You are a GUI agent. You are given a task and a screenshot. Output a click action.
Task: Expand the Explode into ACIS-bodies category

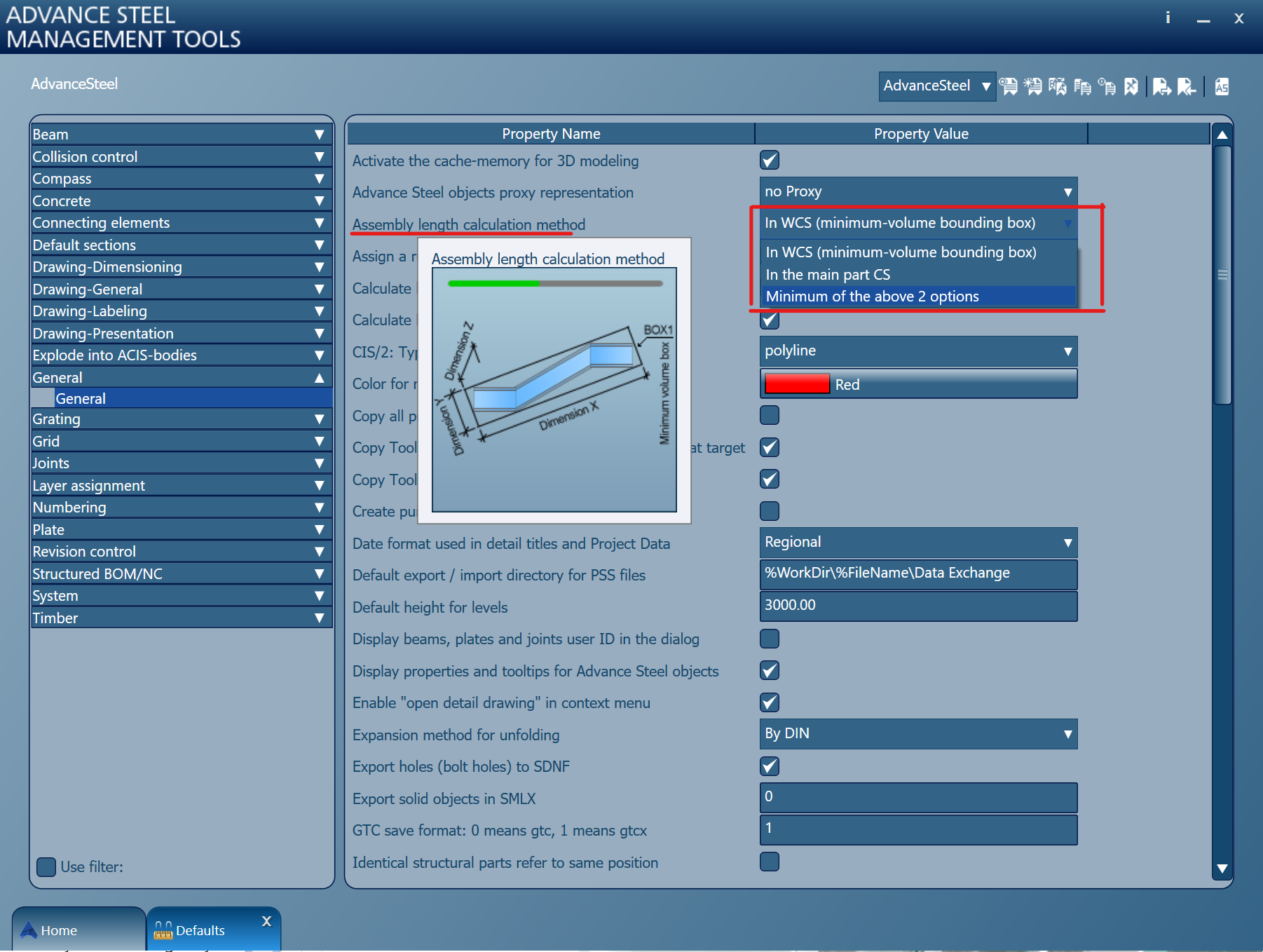[182, 355]
